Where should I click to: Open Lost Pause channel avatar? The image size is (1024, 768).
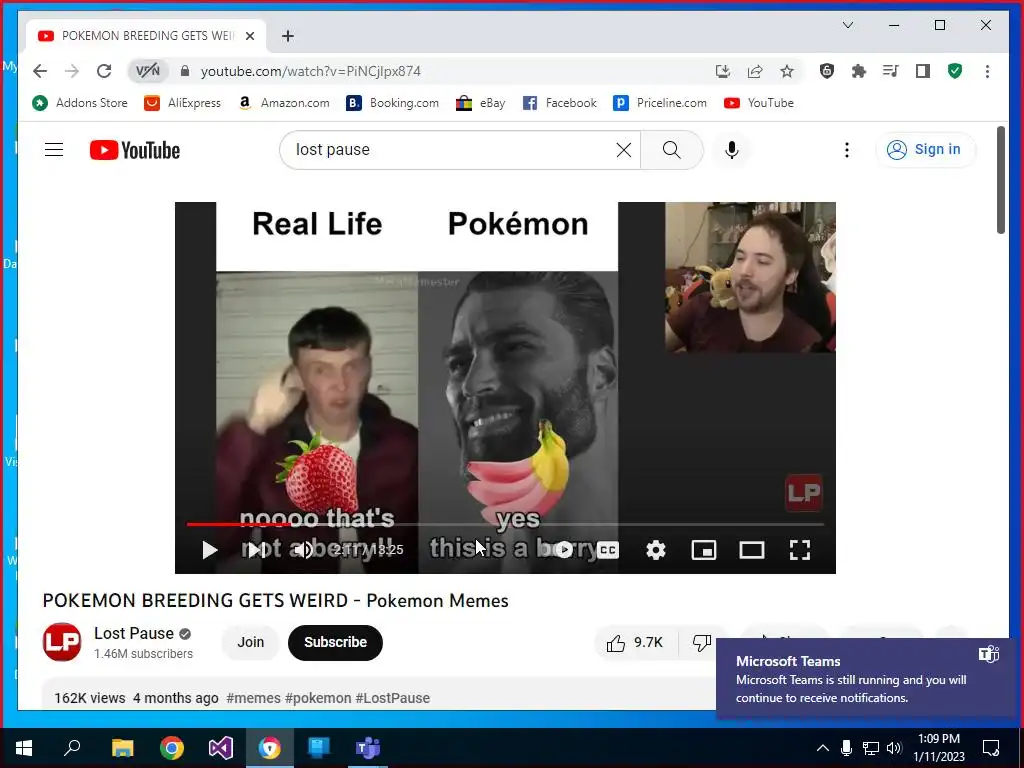click(x=62, y=642)
